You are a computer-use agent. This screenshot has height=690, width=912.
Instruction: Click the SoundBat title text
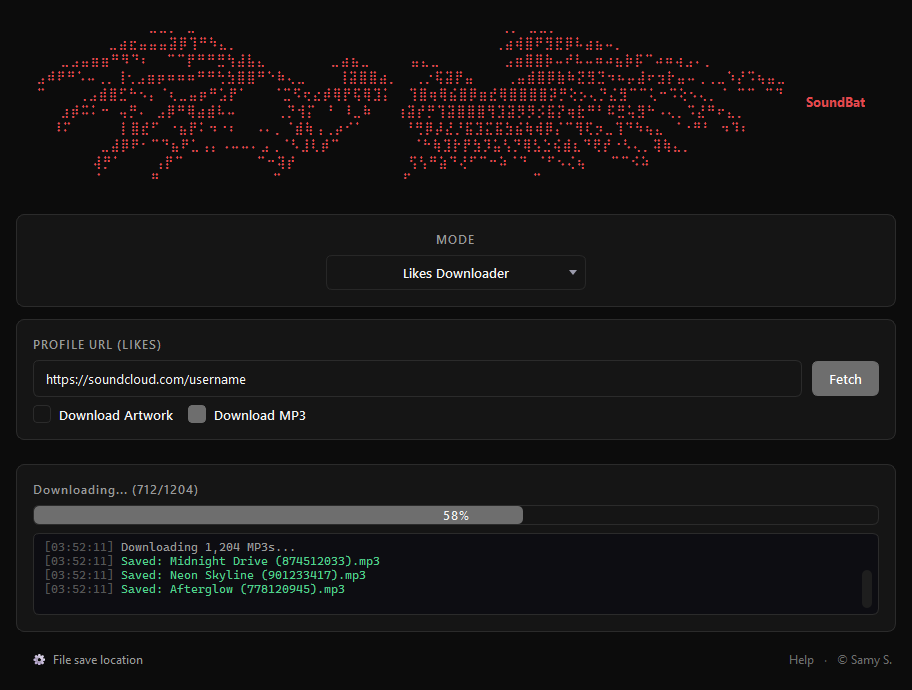coord(835,102)
